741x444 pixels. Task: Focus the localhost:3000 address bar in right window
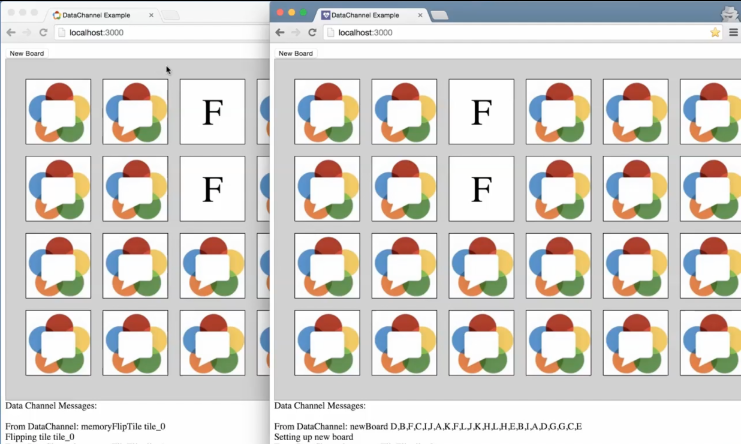(x=500, y=33)
